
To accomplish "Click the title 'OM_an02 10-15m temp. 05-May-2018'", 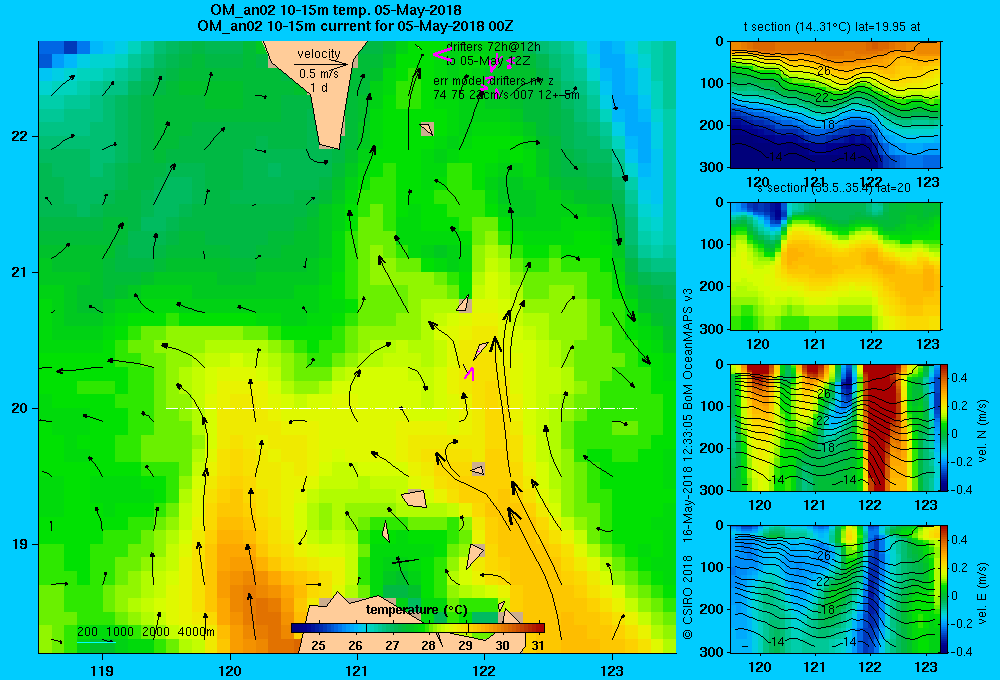I will [336, 10].
